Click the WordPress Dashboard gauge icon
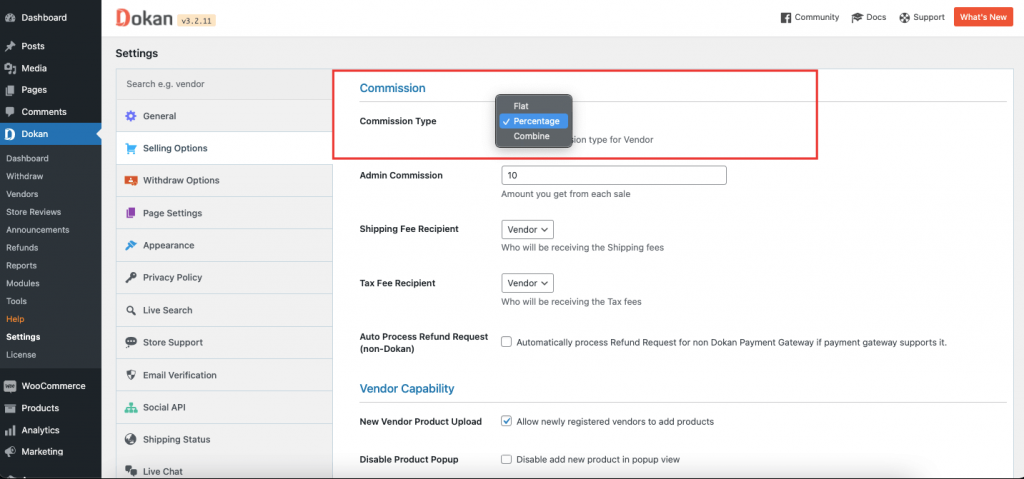 pos(10,18)
